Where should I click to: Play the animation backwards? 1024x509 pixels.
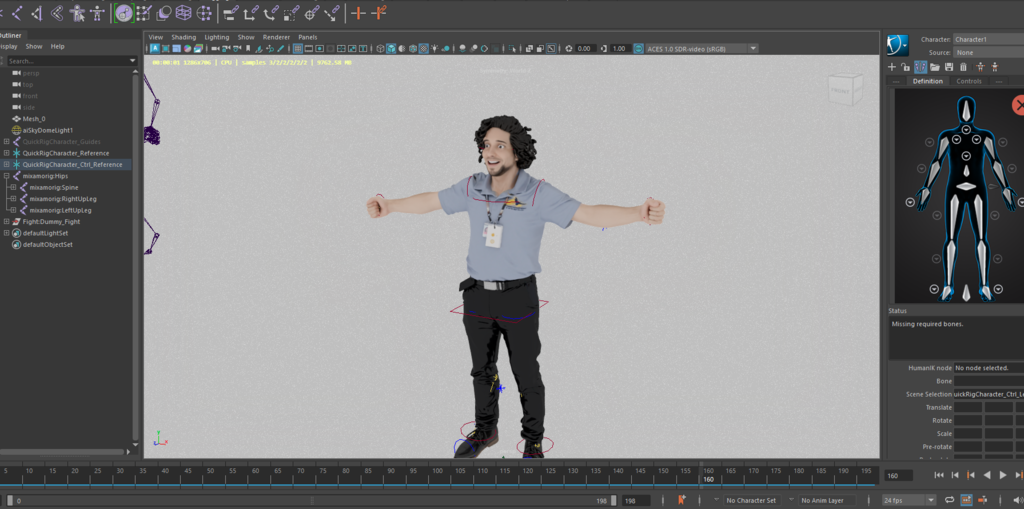point(987,475)
